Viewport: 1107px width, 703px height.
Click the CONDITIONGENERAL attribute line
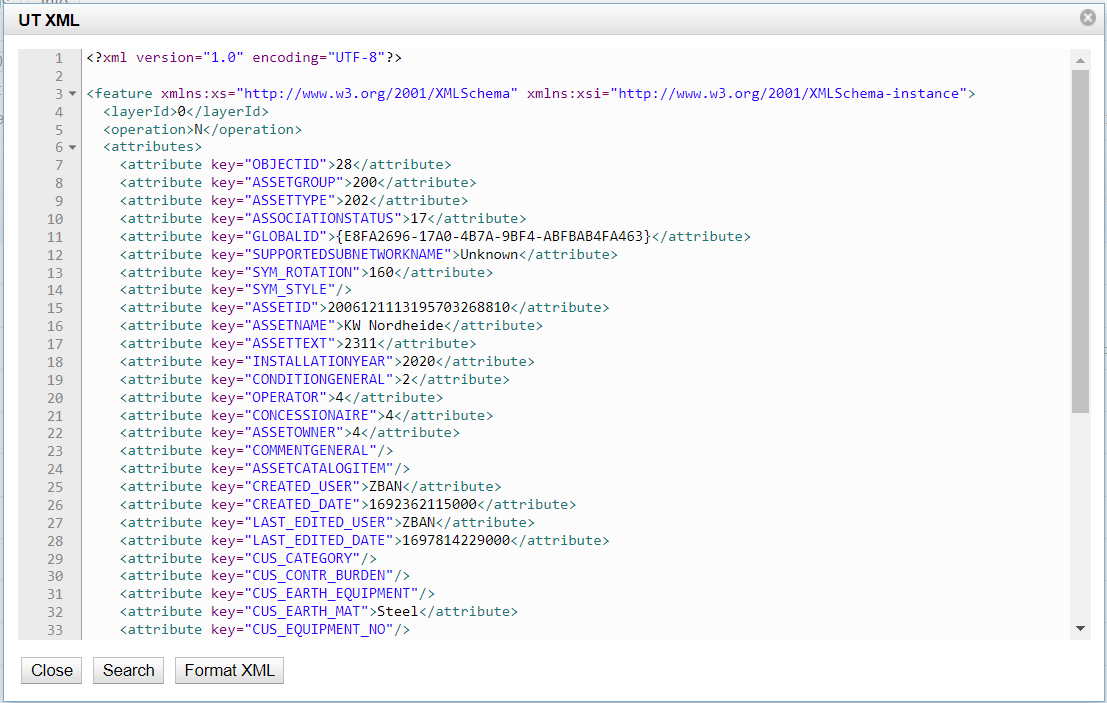tap(314, 380)
